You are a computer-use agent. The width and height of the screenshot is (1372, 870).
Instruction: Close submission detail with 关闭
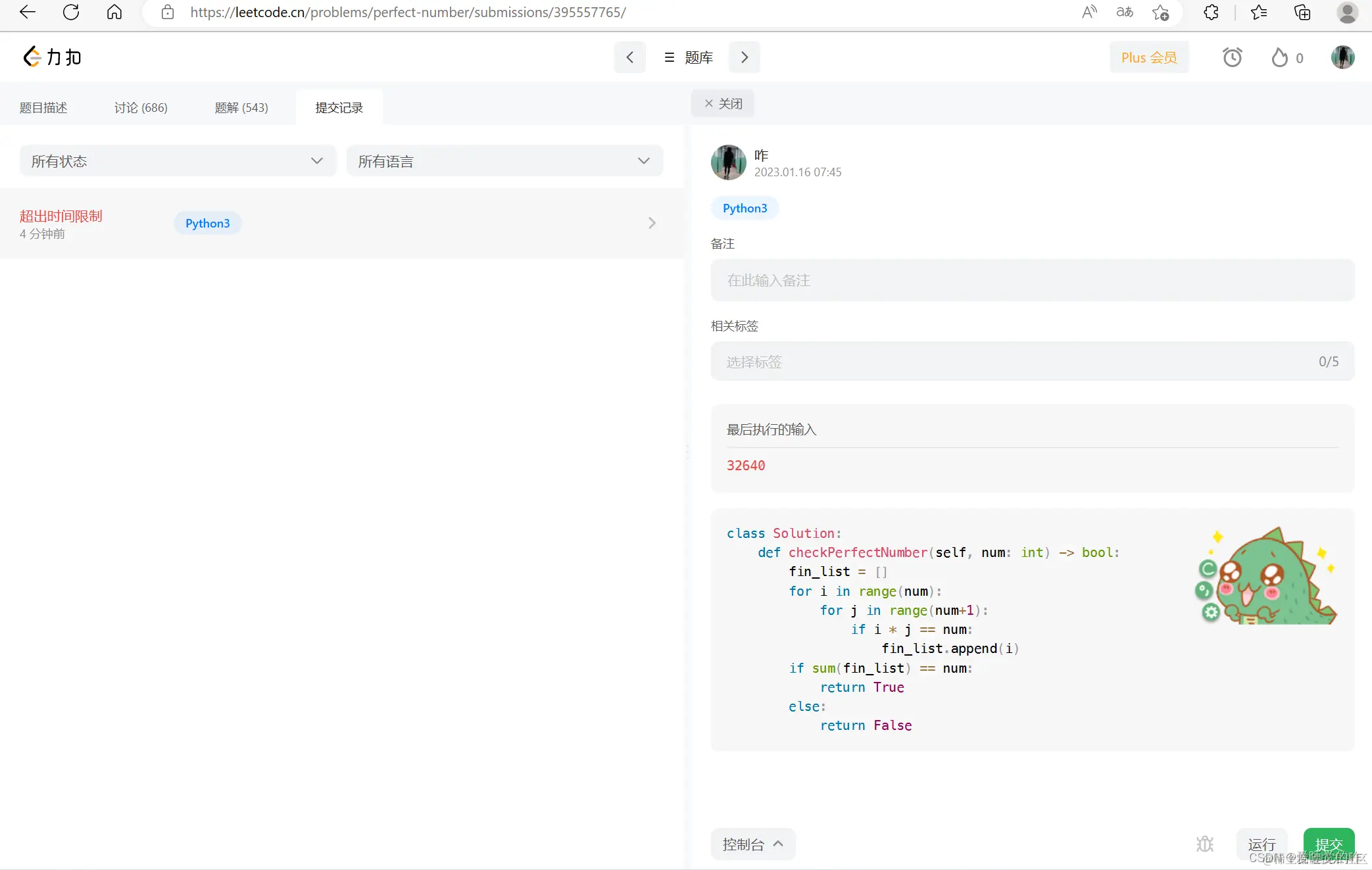click(x=723, y=103)
